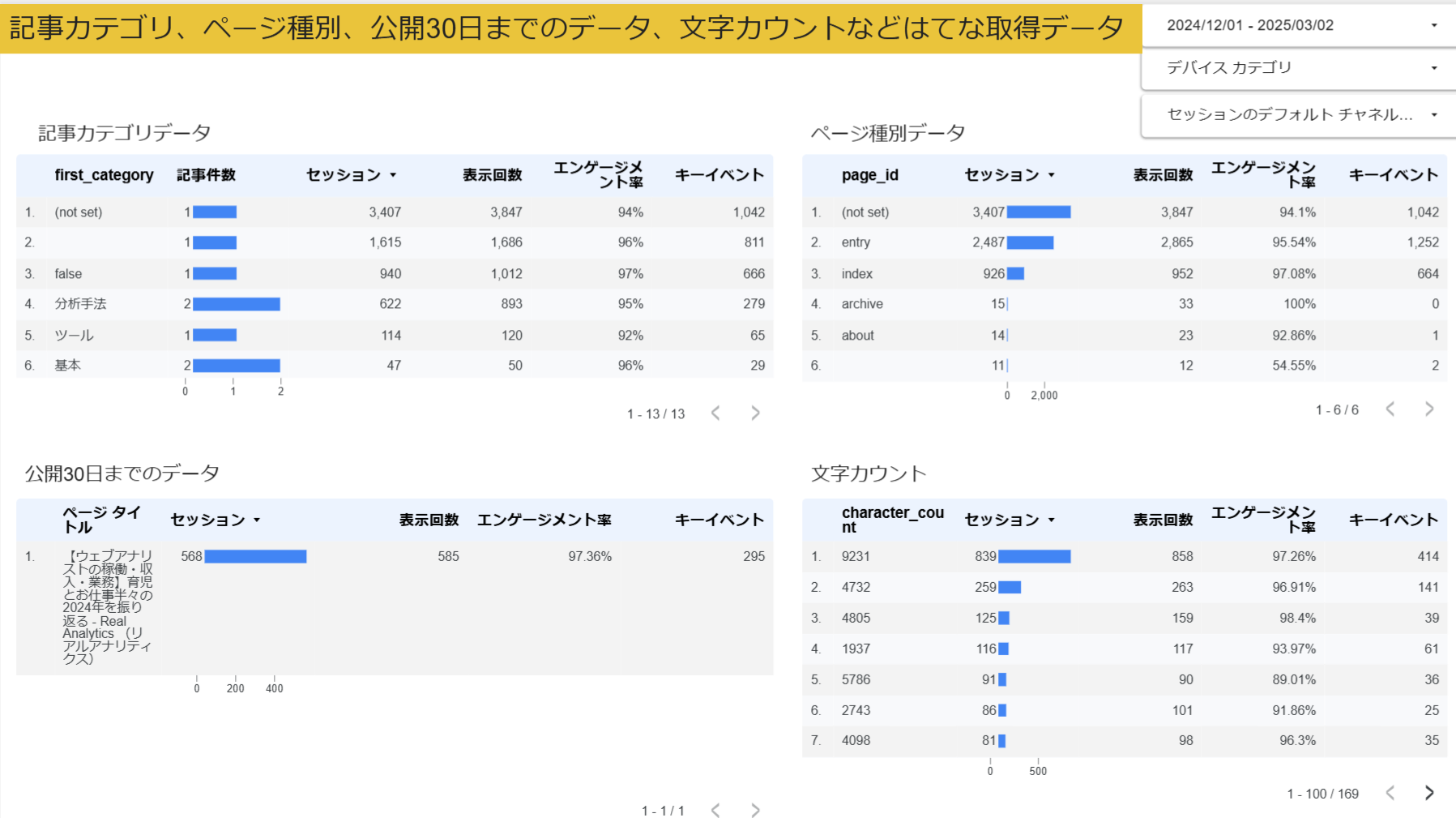Viewport: 1456px width, 818px height.
Task: Go to previous page in ページ種別データ table
Action: pyautogui.click(x=1390, y=409)
